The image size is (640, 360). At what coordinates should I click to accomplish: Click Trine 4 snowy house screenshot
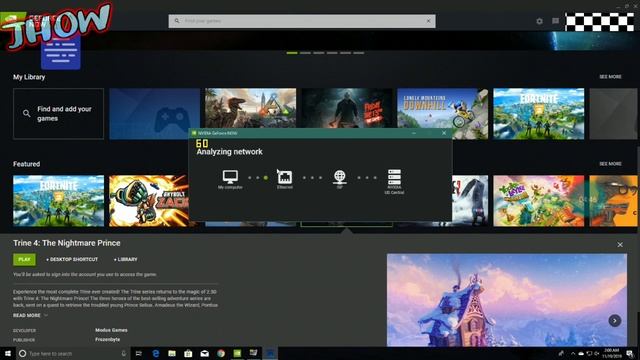(x=507, y=300)
